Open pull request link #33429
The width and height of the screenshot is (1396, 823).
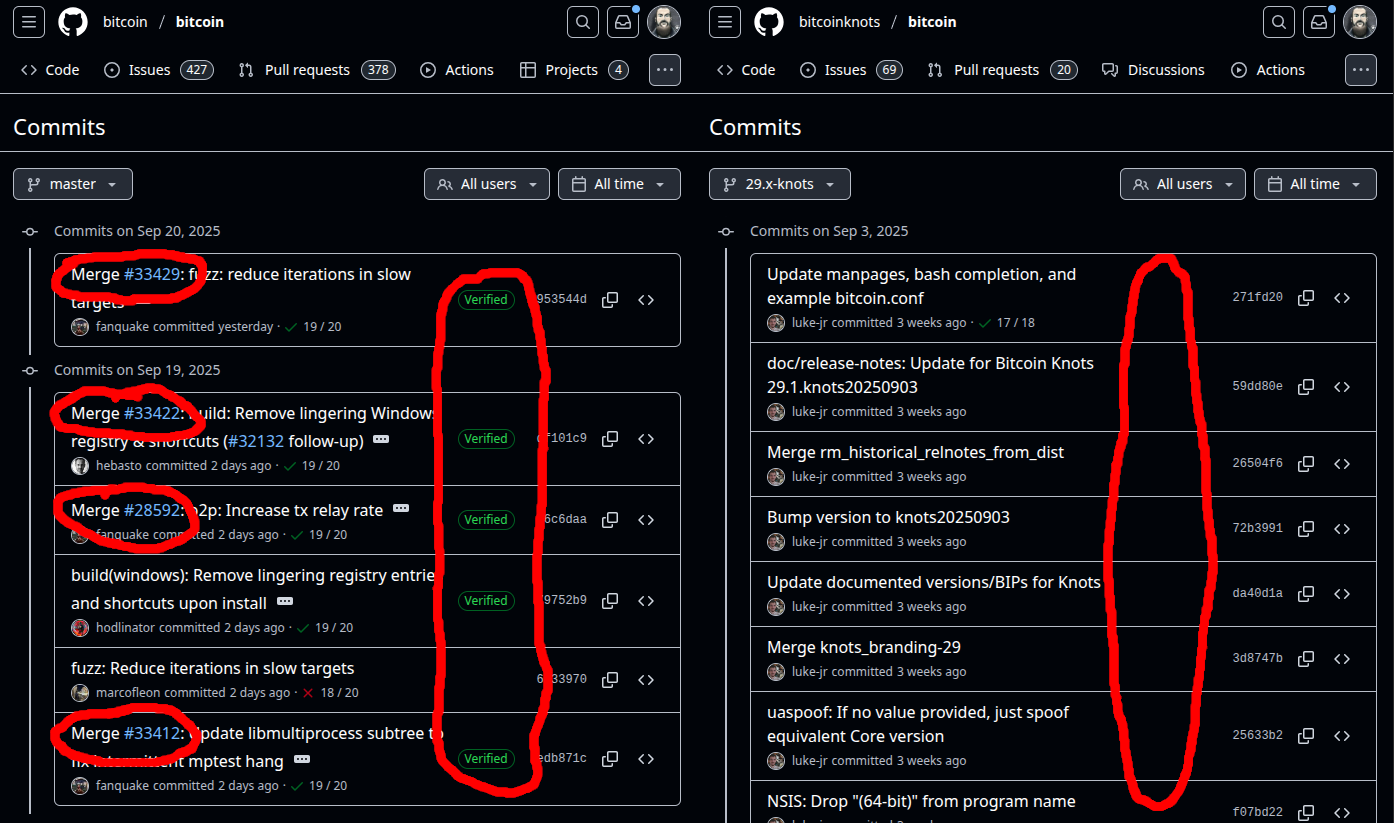click(x=152, y=274)
